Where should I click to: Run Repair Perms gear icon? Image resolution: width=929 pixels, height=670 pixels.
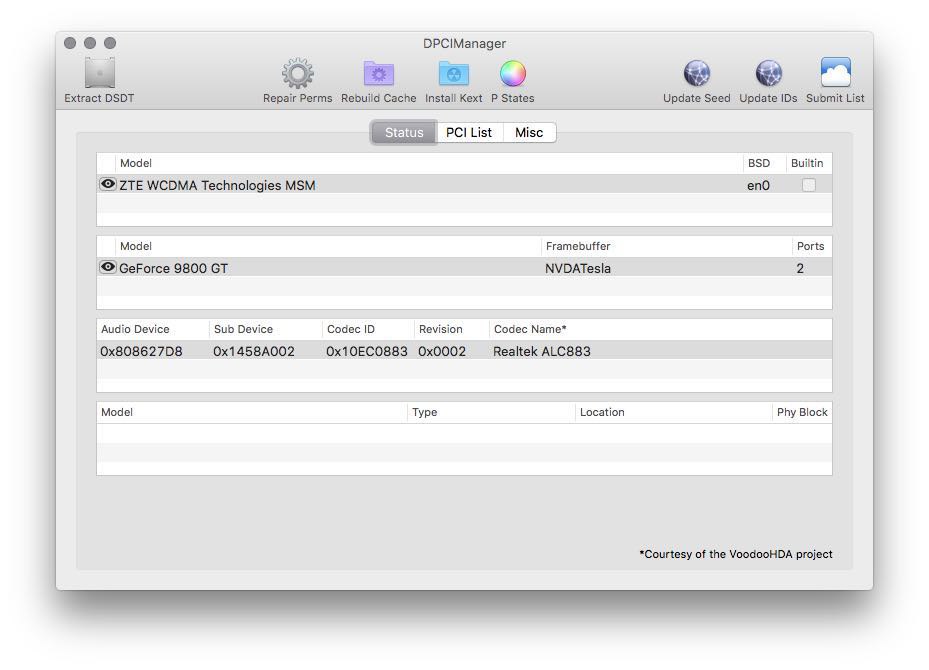click(297, 73)
